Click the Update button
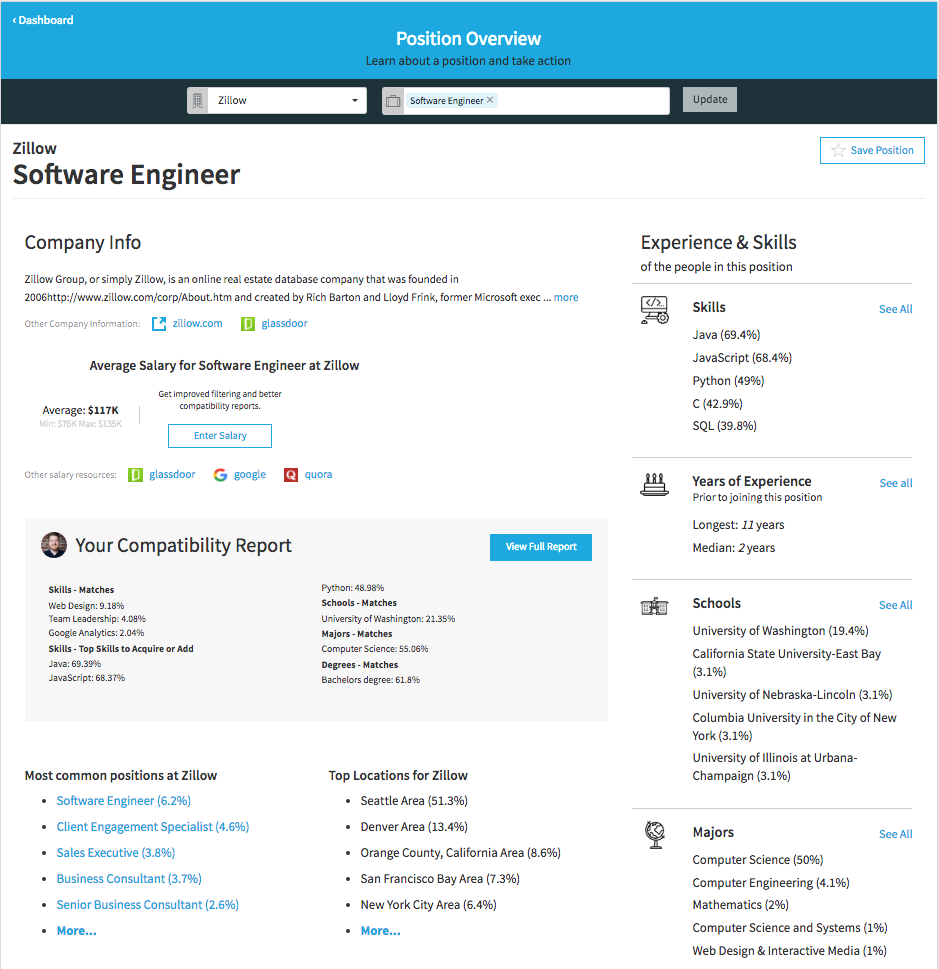 point(710,99)
